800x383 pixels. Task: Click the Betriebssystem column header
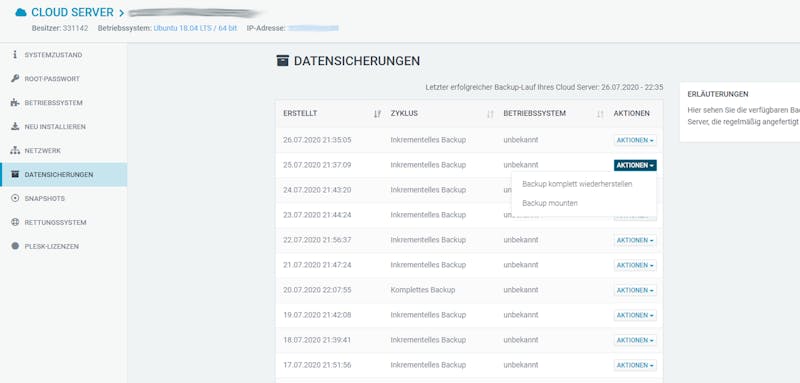[x=534, y=114]
